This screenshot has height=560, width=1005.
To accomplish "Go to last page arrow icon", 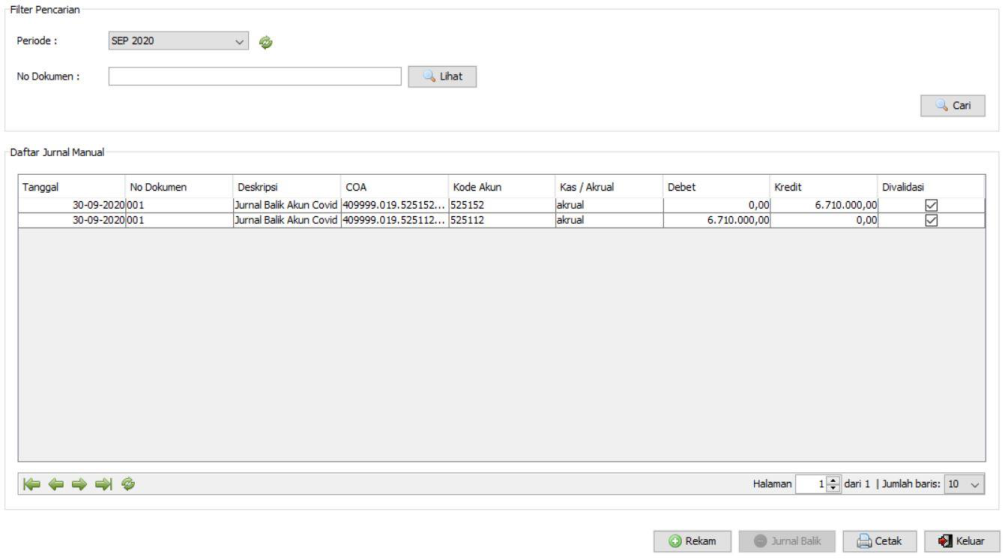I will [x=104, y=484].
